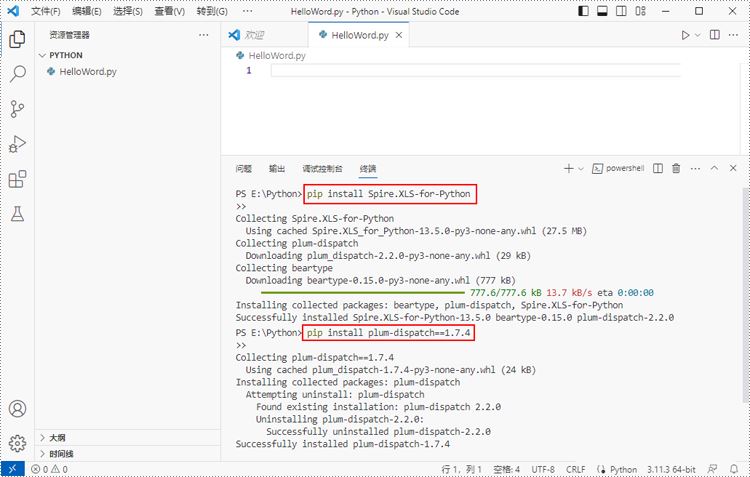Click the VS Code logo in title bar
The width and height of the screenshot is (750, 477).
point(13,11)
